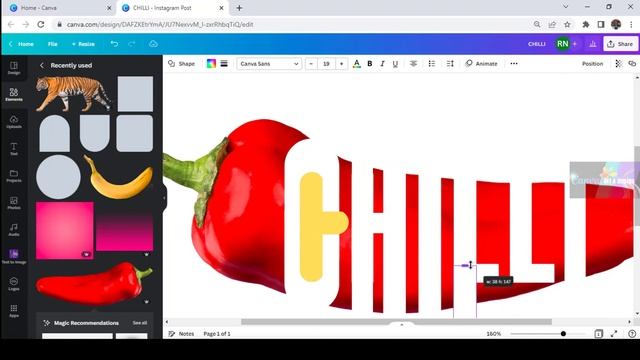This screenshot has width=640, height=360.
Task: Decrease font size with minus button
Action: pyautogui.click(x=311, y=64)
